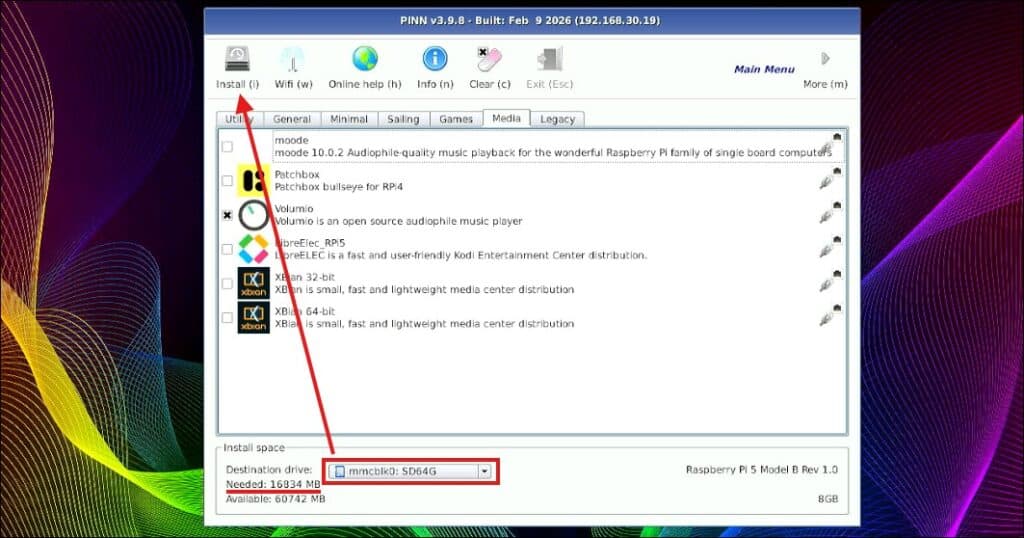The height and width of the screenshot is (538, 1024).
Task: Check the XBian 32-bit checkbox
Action: tap(227, 283)
